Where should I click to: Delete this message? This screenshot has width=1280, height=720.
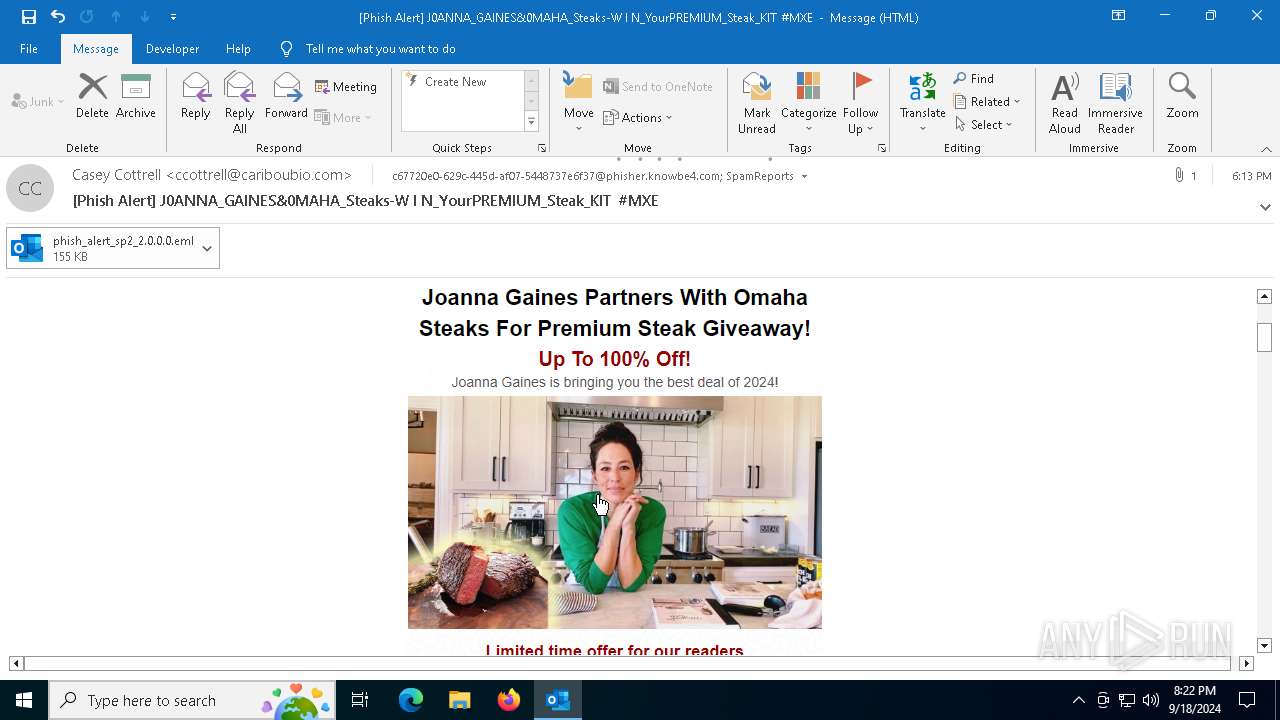(x=92, y=97)
